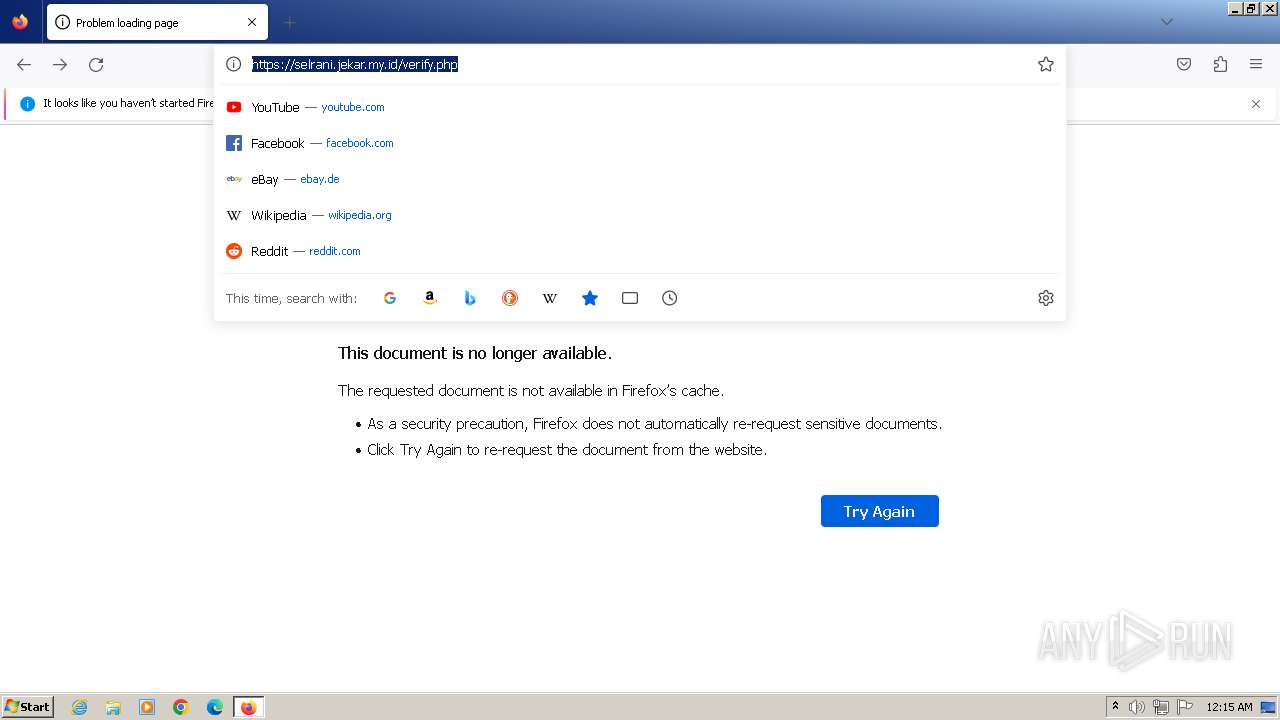Click the address bar URL field
Screen dimensions: 1280x720
(640, 64)
